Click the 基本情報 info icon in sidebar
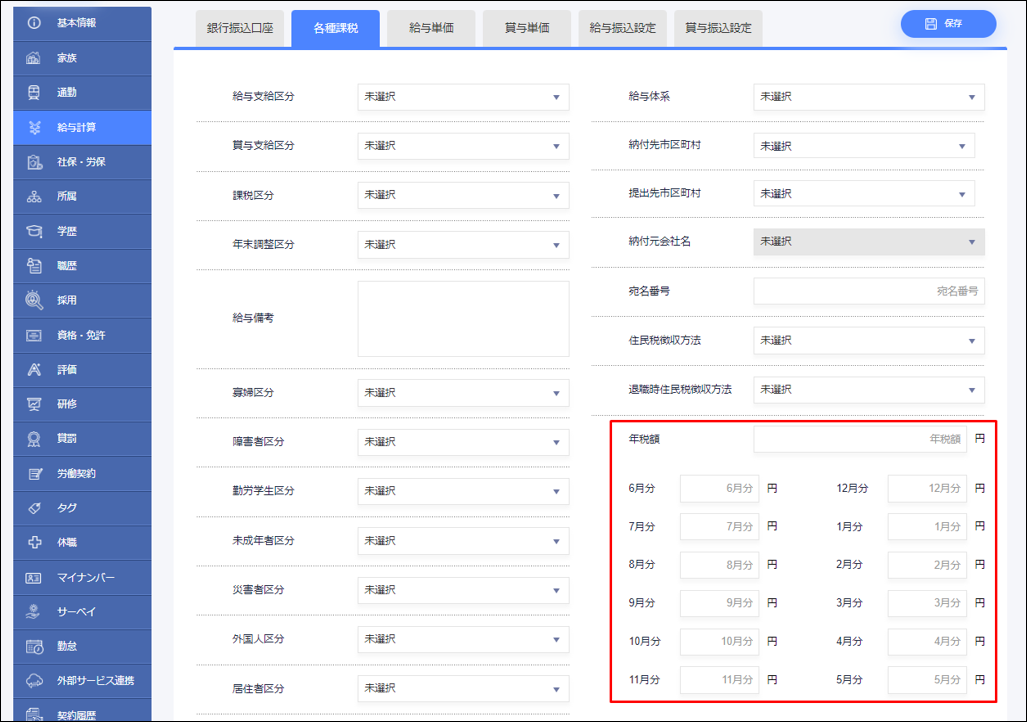1027x722 pixels. tap(34, 23)
